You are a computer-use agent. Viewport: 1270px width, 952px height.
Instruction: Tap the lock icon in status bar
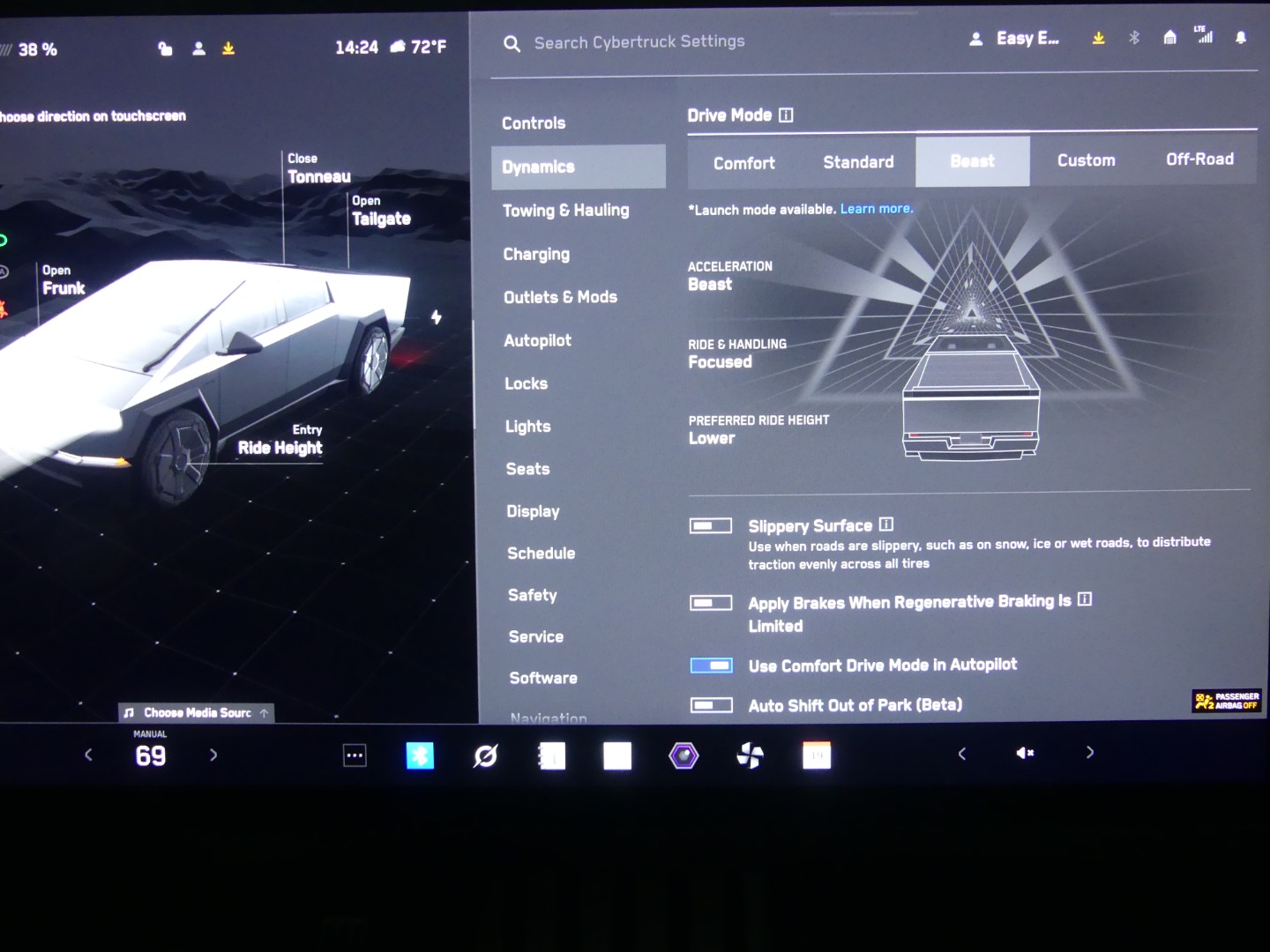coord(165,48)
